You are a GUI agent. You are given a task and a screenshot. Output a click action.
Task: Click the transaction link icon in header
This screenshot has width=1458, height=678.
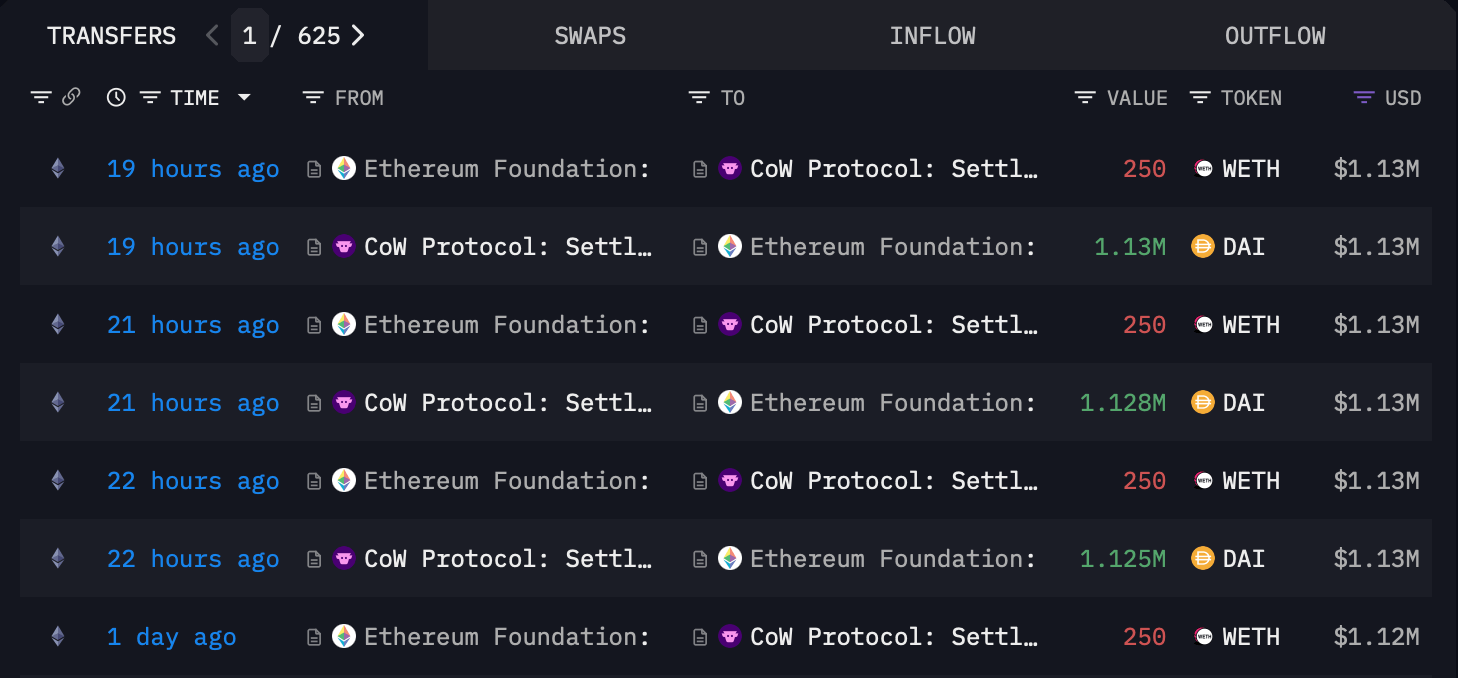(69, 97)
